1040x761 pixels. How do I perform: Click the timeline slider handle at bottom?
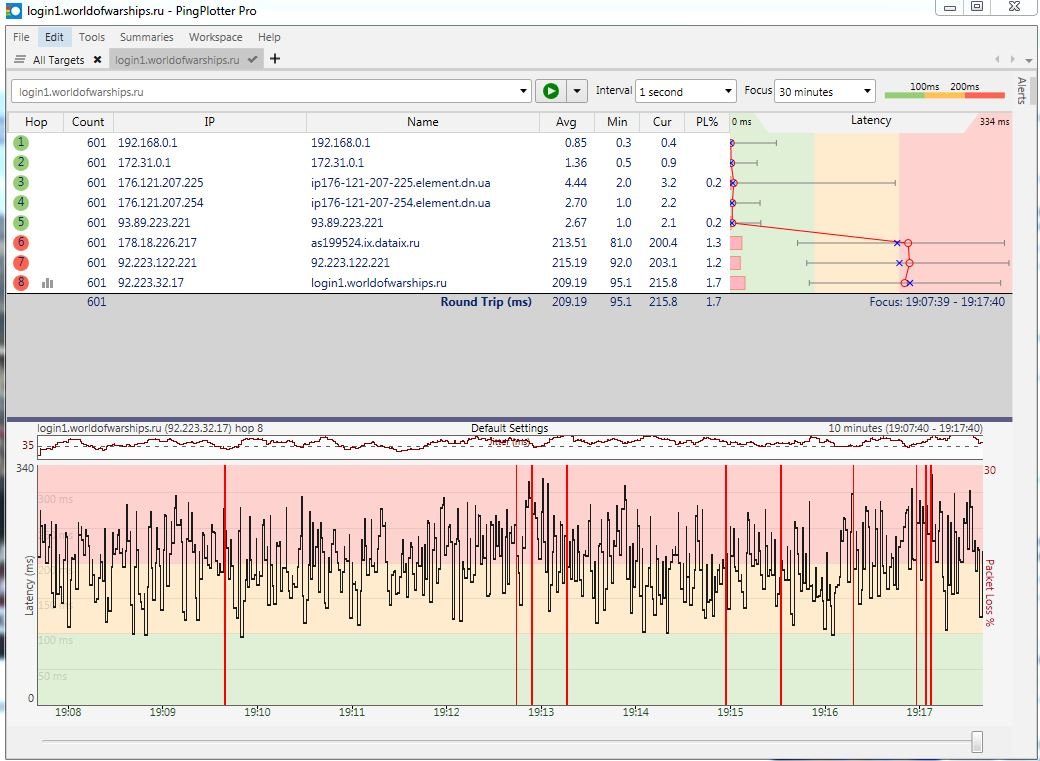[976, 740]
